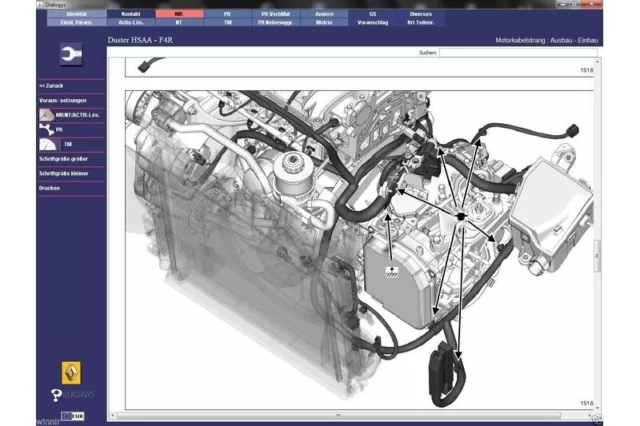Open Voraussetzungen in the sidebar
The height and width of the screenshot is (426, 640).
63,100
